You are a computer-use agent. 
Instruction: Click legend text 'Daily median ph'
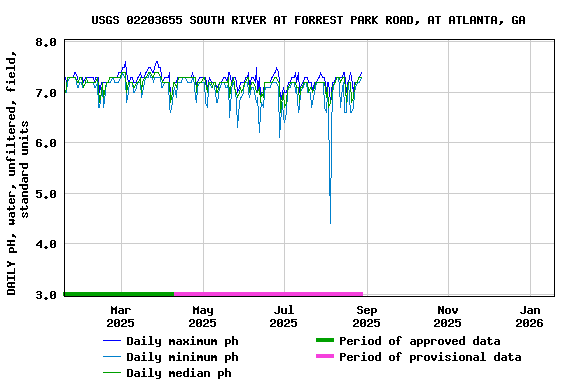click(179, 373)
